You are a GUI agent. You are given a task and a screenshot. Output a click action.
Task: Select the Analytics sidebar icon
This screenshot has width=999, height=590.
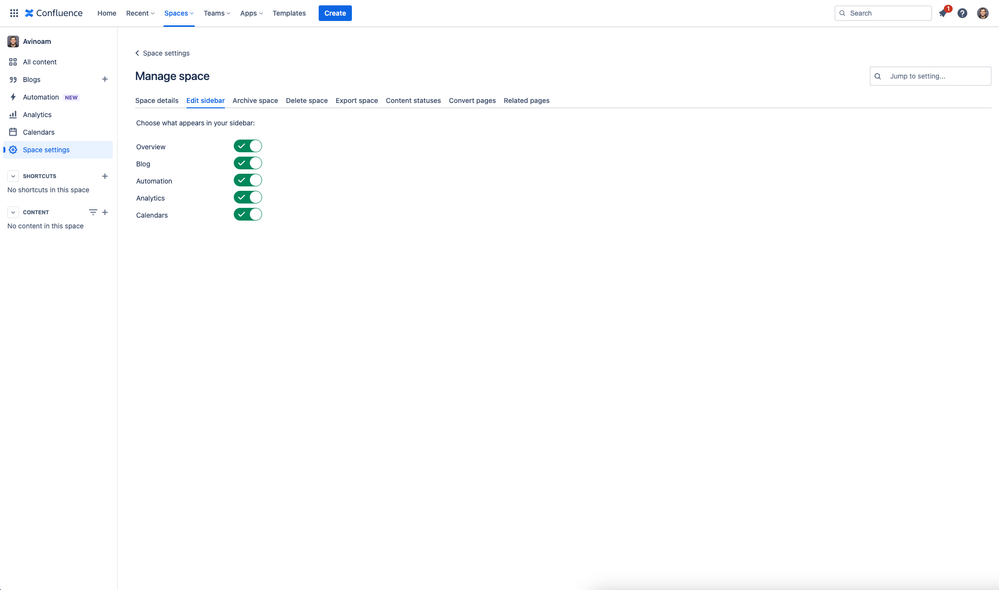[12, 113]
